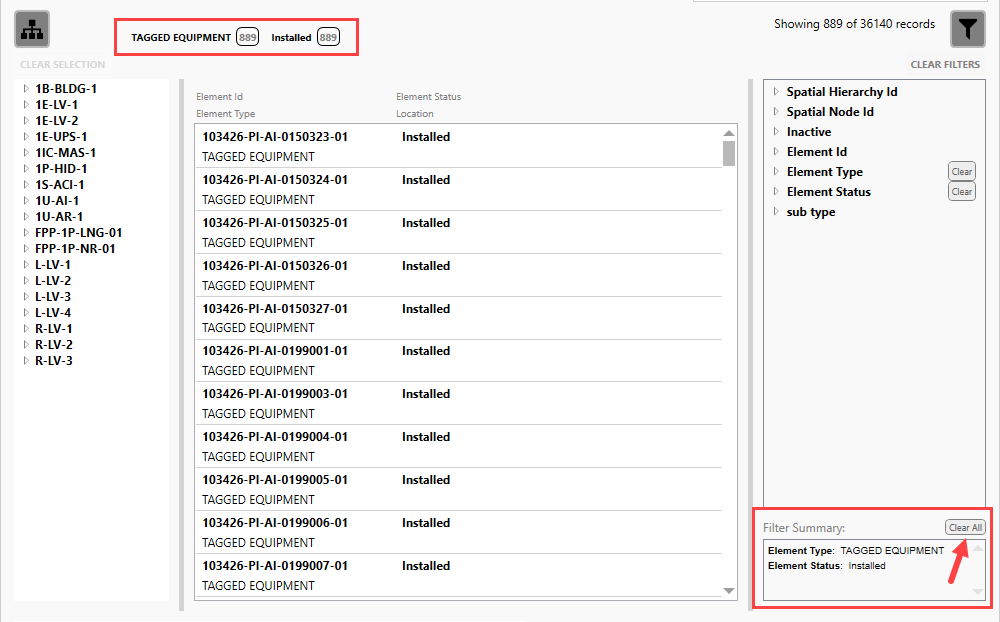Select the 1U-AR-1 tree item
This screenshot has width=1000, height=622.
click(59, 216)
